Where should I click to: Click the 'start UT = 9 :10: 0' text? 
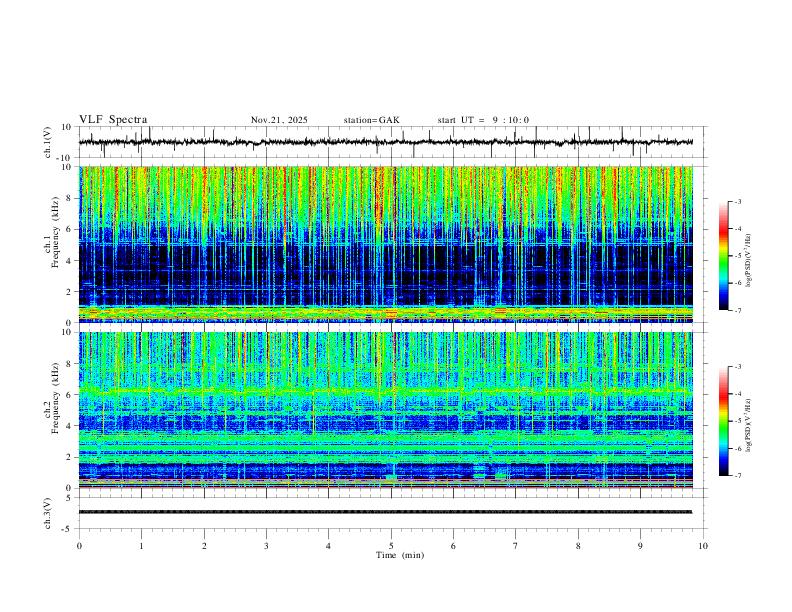pyautogui.click(x=483, y=120)
